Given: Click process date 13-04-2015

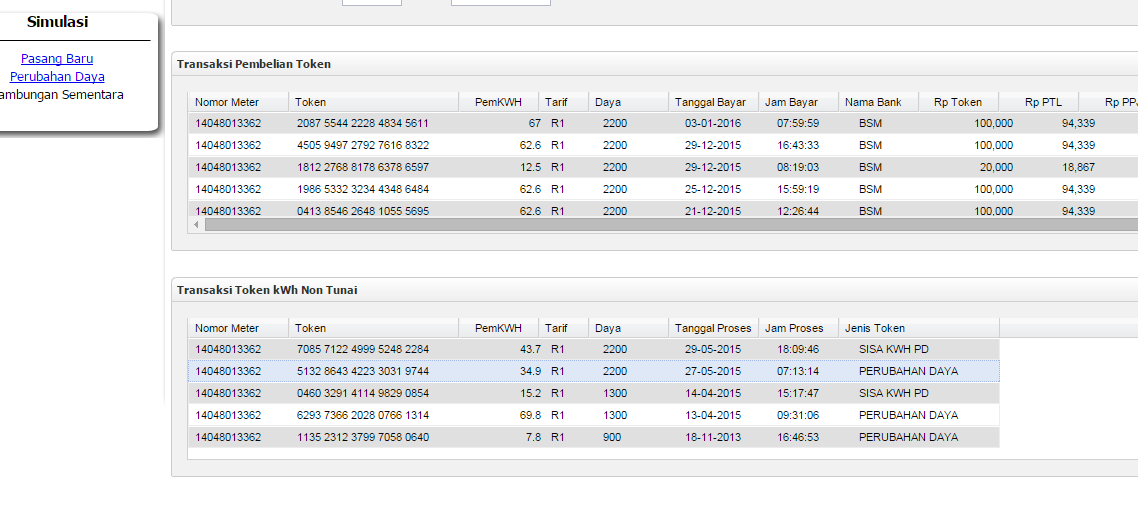Looking at the screenshot, I should (713, 415).
